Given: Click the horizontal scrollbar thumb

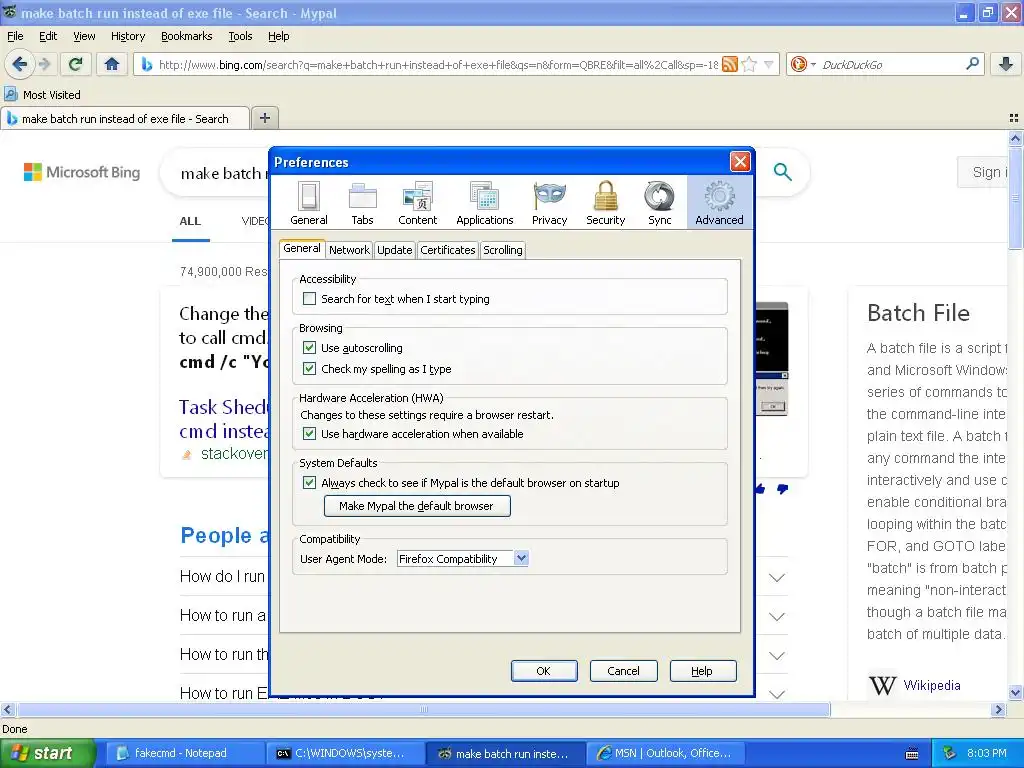Looking at the screenshot, I should pos(423,709).
